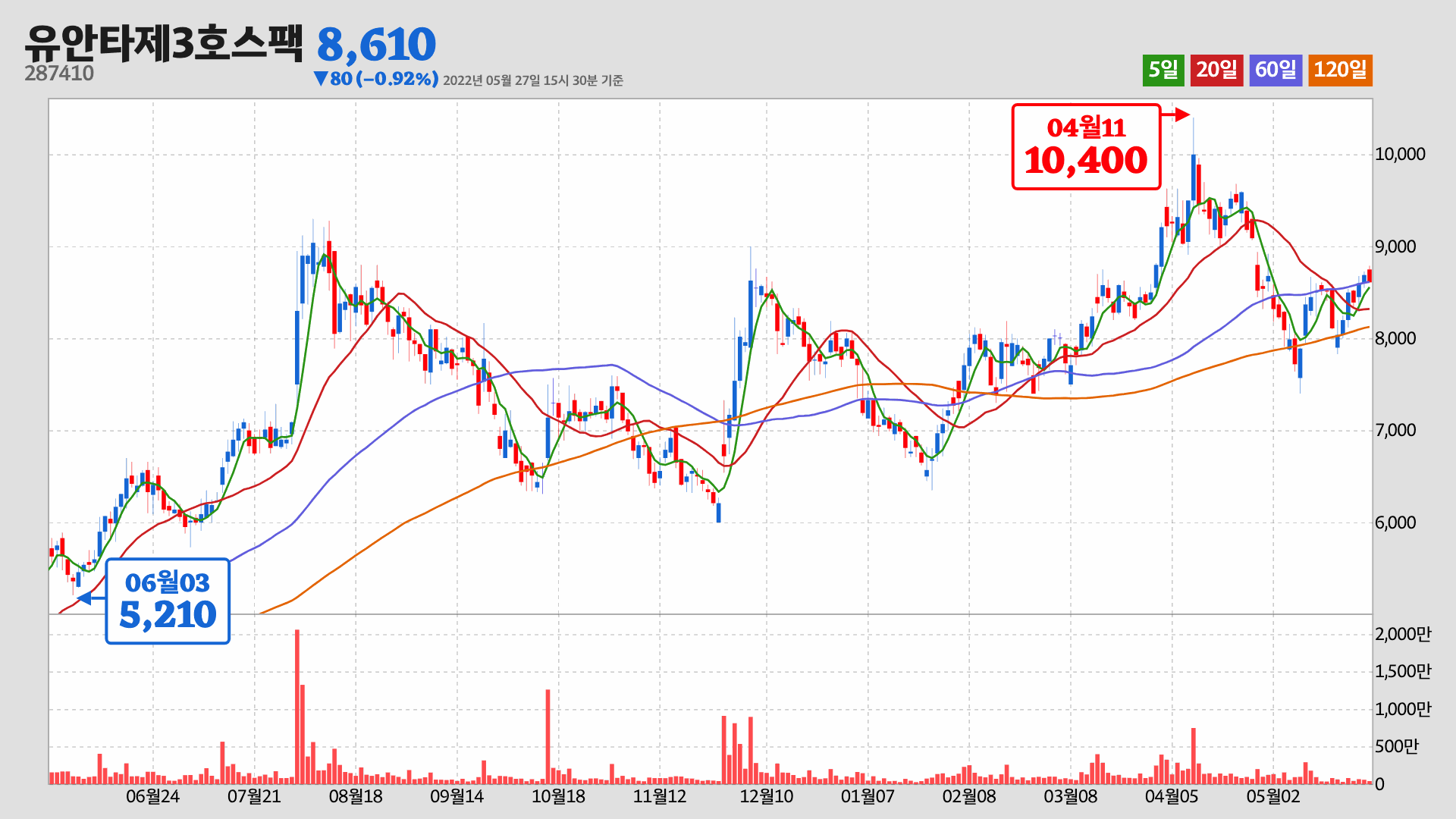Screen dimensions: 1456x819
Task: Click the 6,000 price axis label
Action: [x=1395, y=523]
